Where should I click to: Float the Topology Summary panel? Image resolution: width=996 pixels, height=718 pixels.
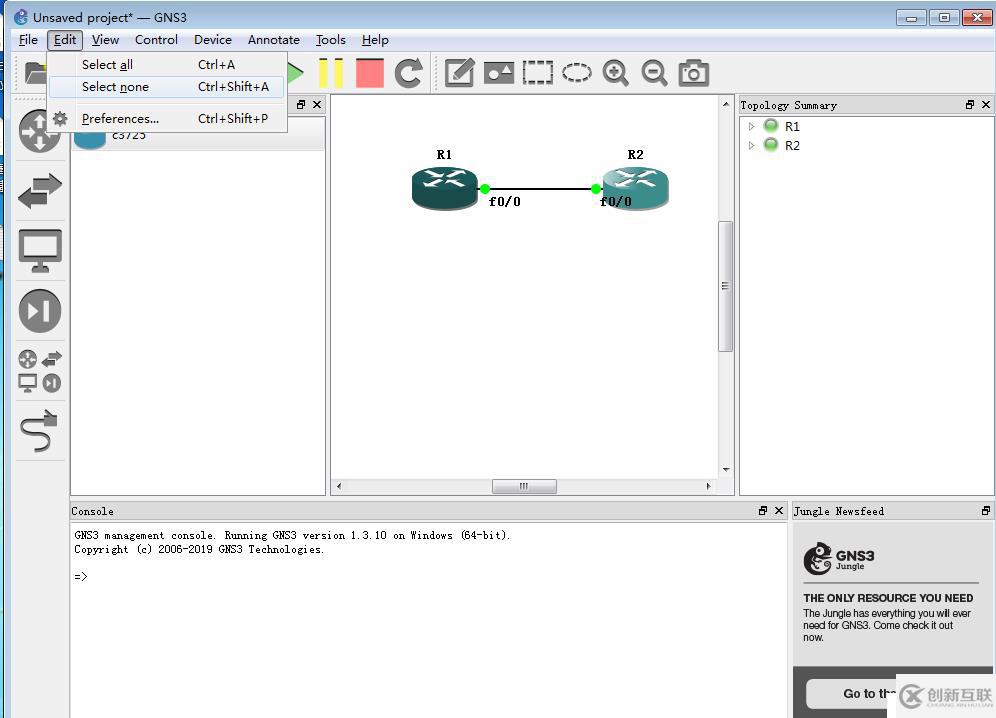point(969,105)
